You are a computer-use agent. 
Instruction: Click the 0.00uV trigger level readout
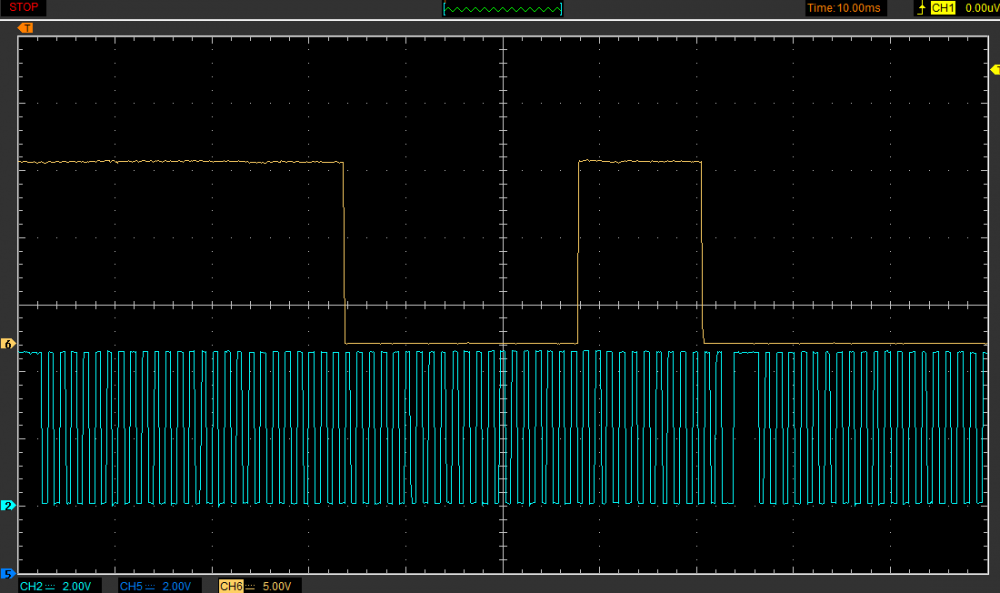(x=980, y=8)
